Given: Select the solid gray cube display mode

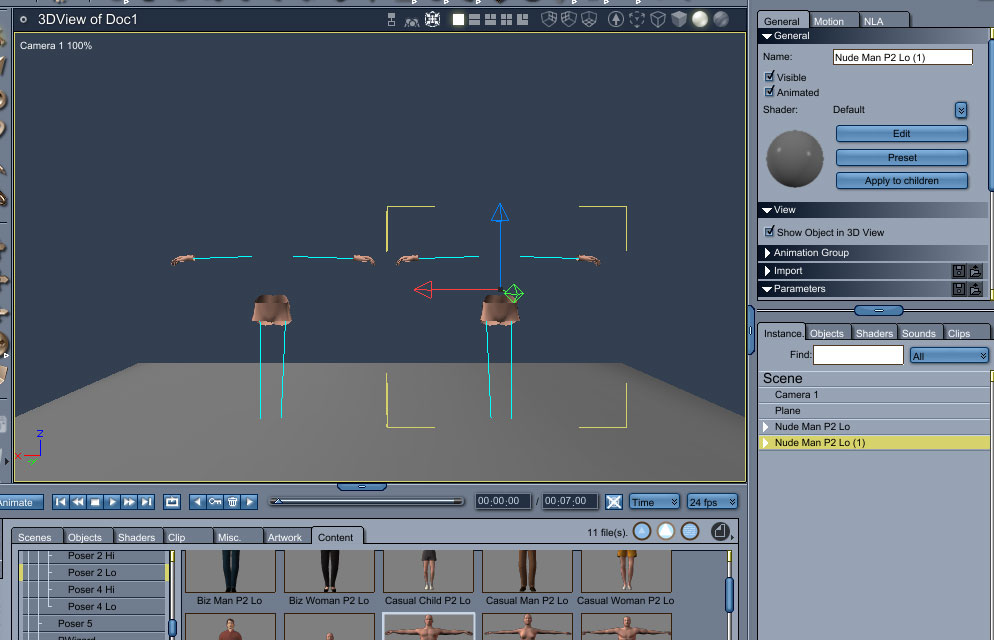Looking at the screenshot, I should pos(679,19).
